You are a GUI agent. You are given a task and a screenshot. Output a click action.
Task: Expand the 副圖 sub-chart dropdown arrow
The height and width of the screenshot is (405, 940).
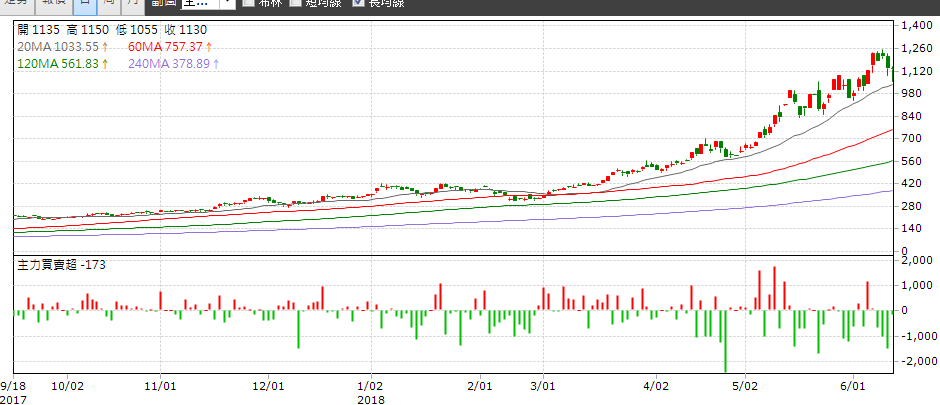227,3
